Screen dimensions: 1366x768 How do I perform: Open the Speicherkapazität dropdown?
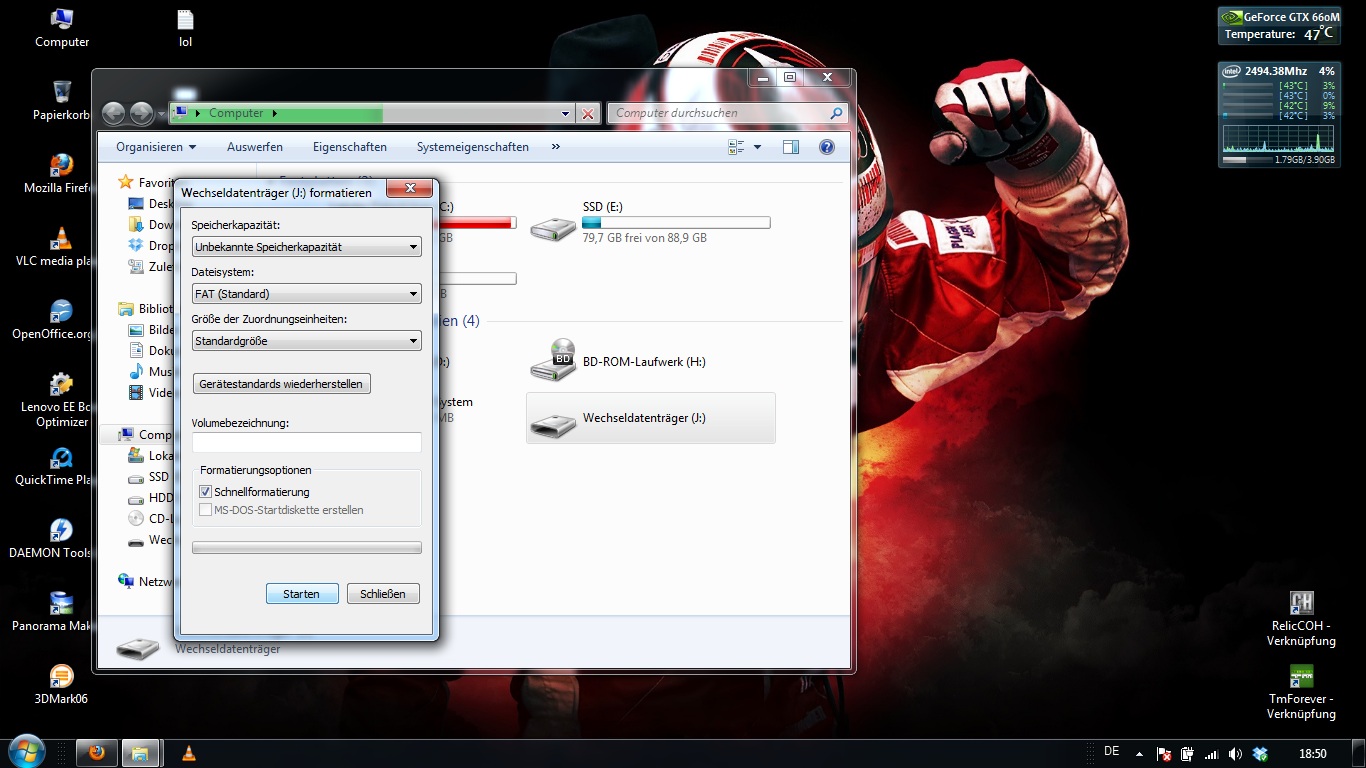click(x=306, y=247)
